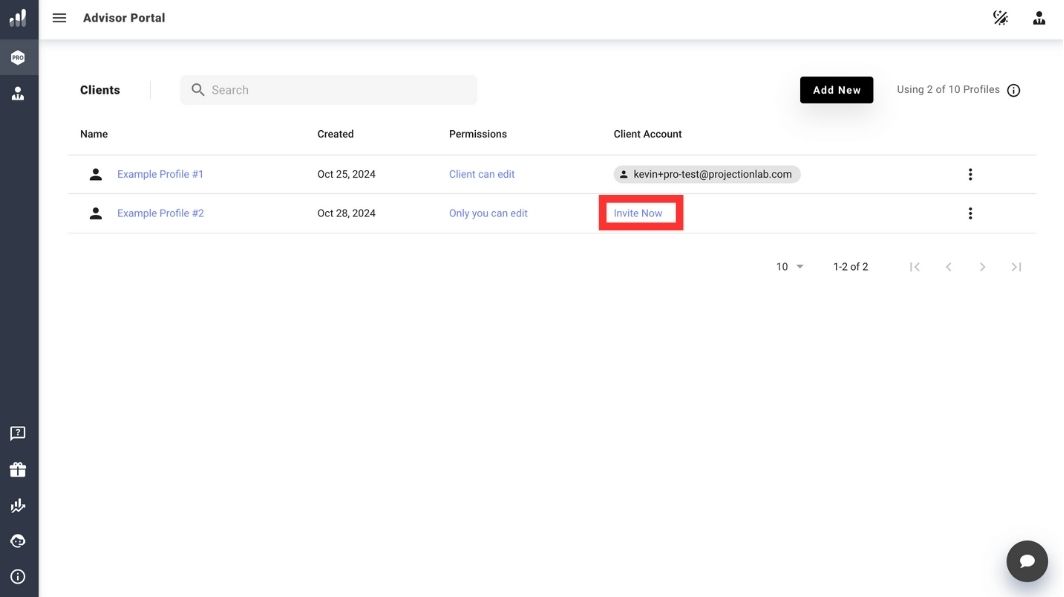The image size is (1064, 597).
Task: Click the ProjectionLab logo at sidebar top
Action: coord(17,17)
